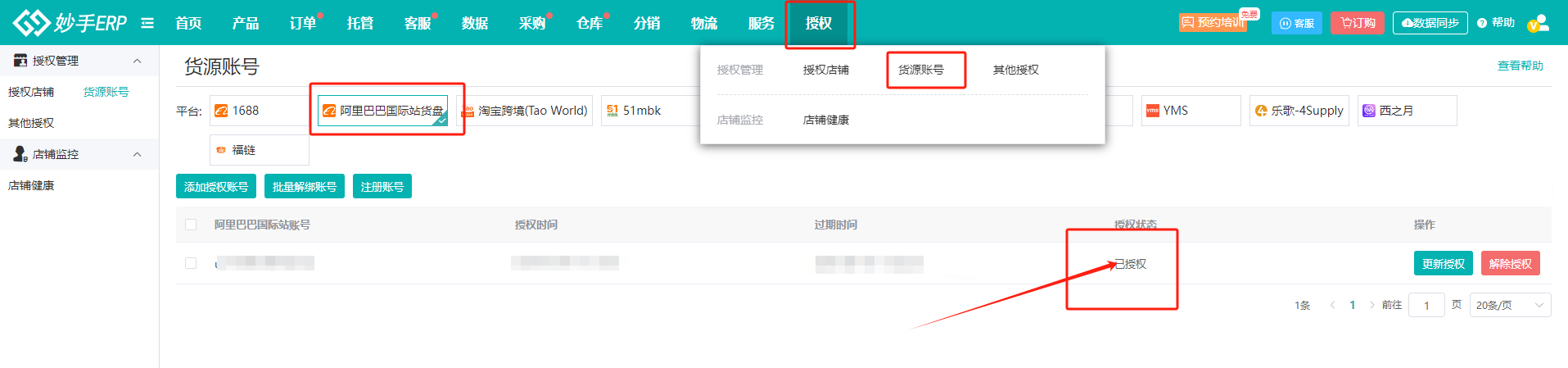Open the 服务 menu

coord(761,23)
